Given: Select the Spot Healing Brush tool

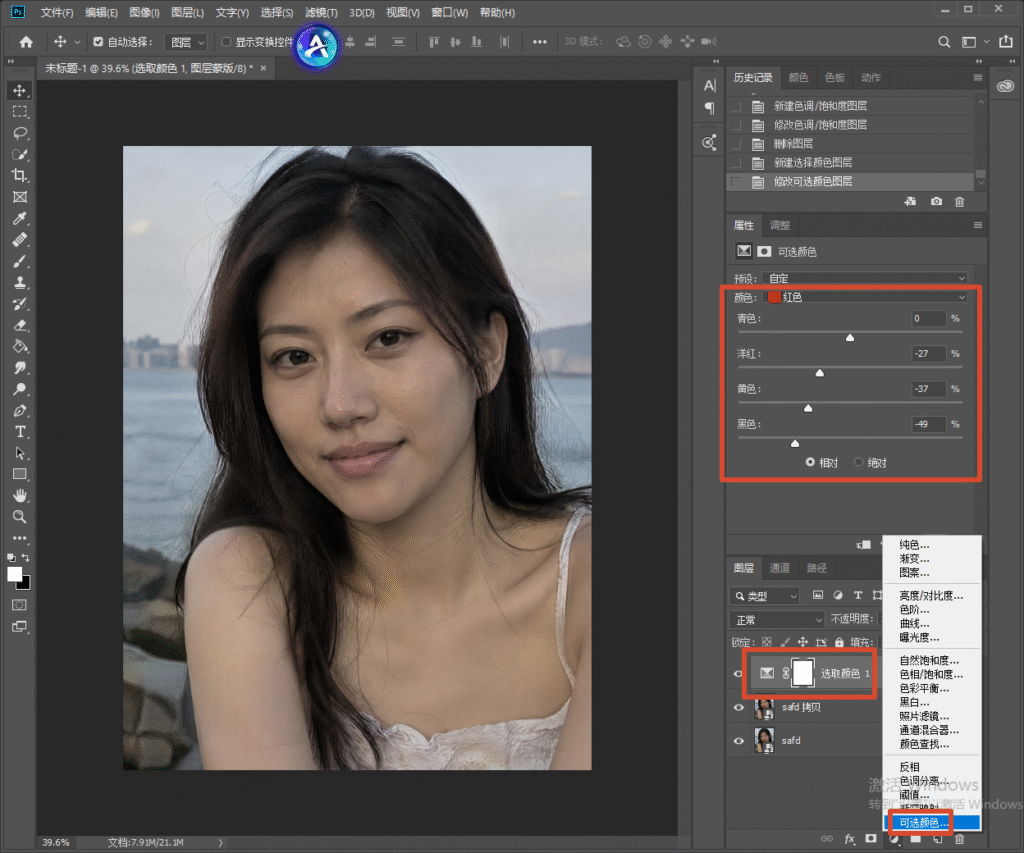Looking at the screenshot, I should pos(20,240).
